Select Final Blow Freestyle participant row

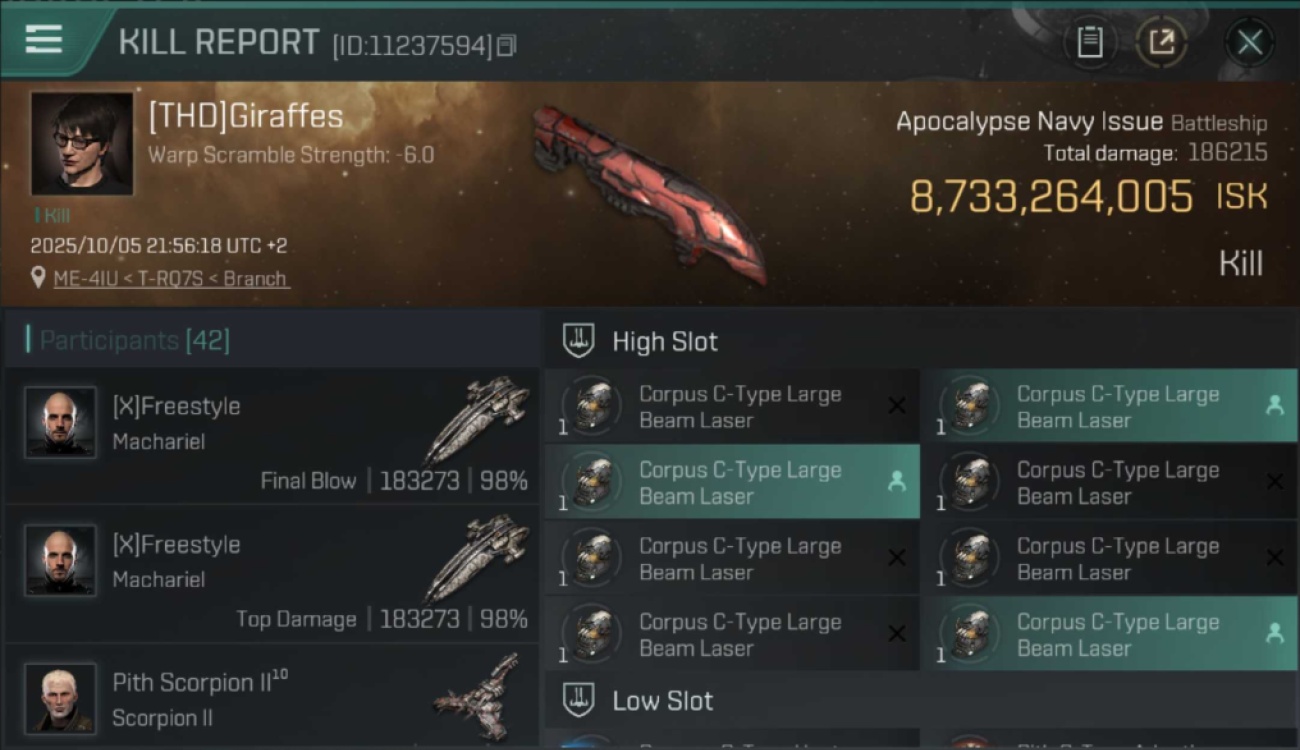pos(272,436)
